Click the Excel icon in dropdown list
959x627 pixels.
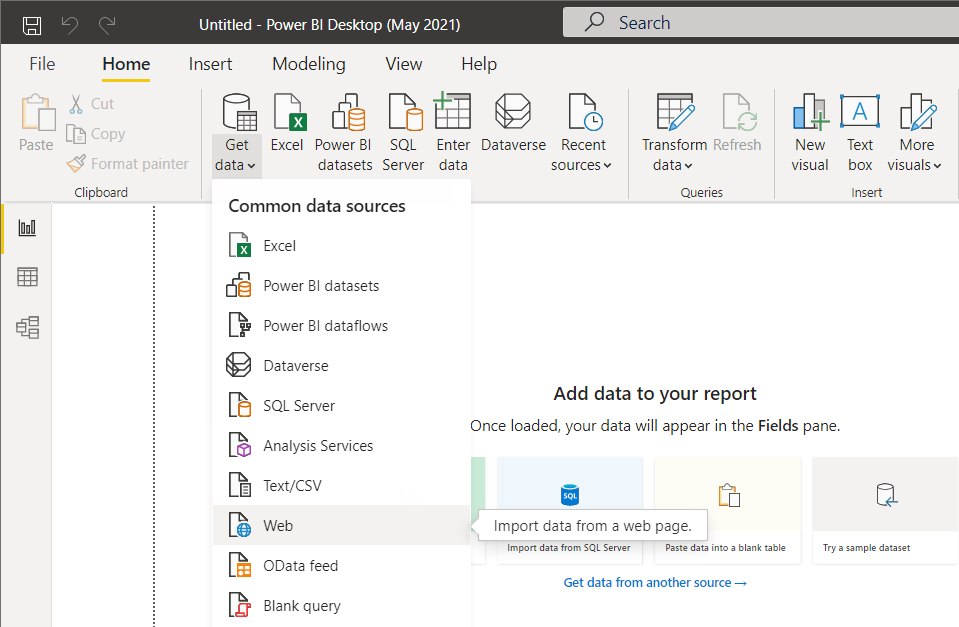pyautogui.click(x=239, y=245)
